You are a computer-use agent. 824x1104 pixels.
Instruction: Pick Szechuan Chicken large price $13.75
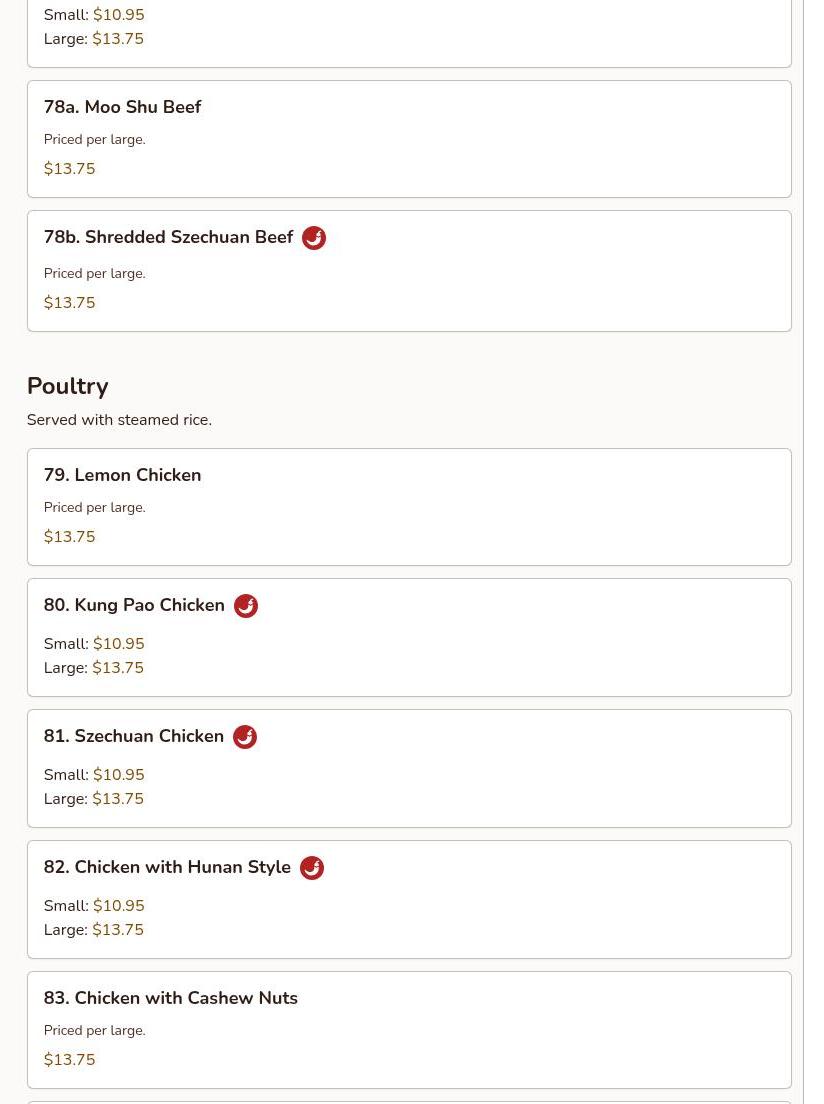(x=118, y=799)
